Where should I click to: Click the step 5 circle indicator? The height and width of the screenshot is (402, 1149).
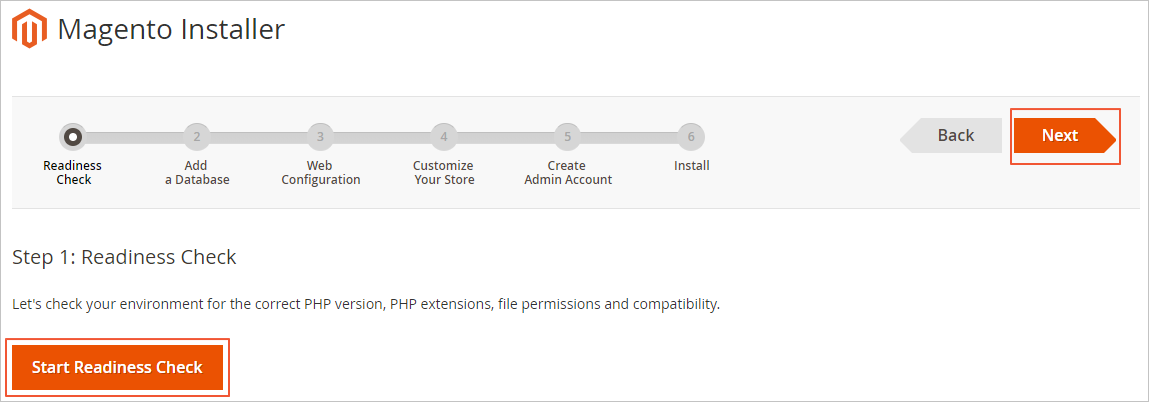[x=567, y=136]
